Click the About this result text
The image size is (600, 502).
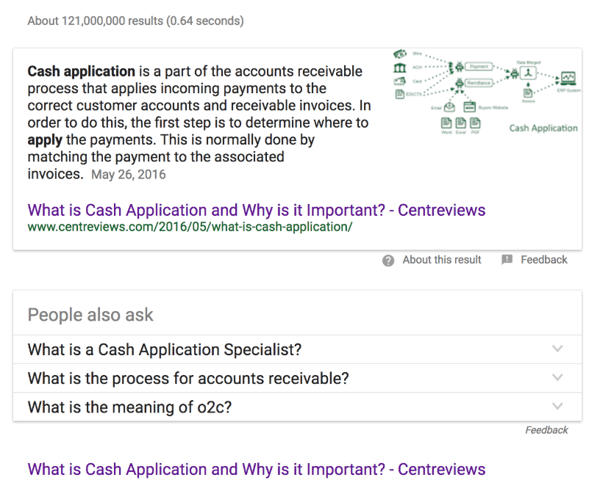441,260
